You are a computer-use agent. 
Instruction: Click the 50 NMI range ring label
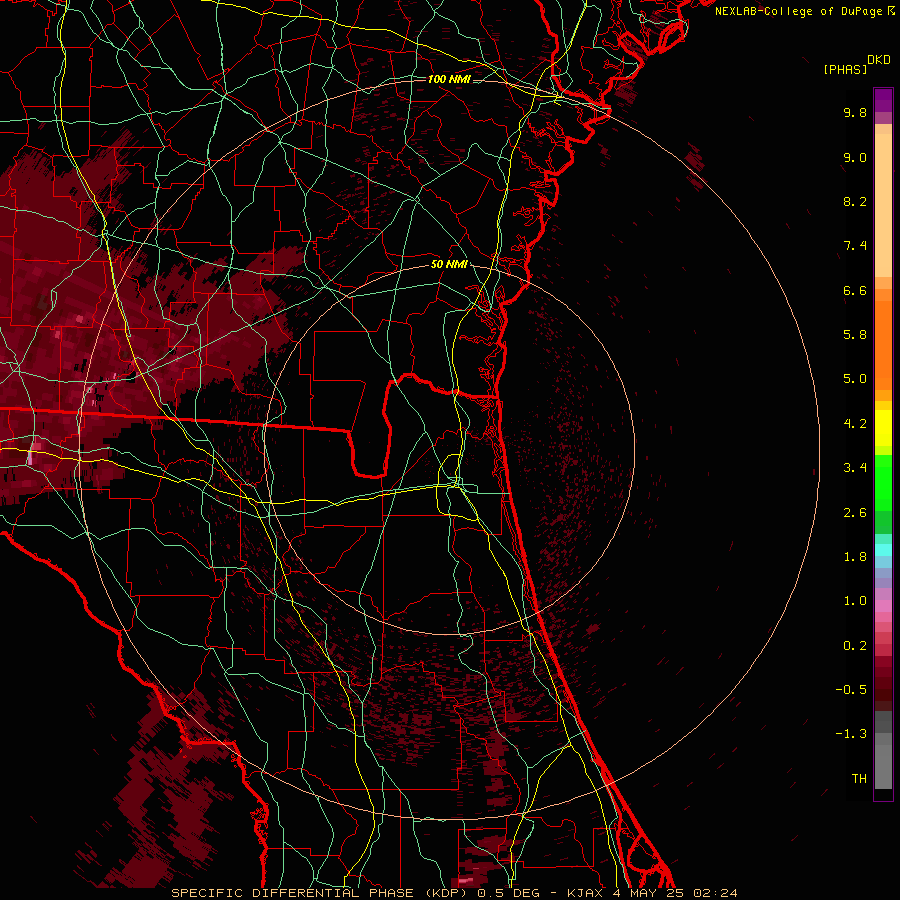coord(449,264)
